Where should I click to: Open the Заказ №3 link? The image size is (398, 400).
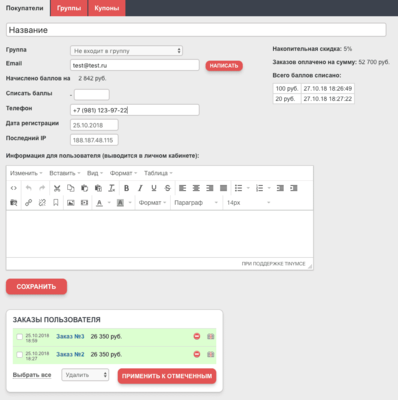tap(70, 336)
